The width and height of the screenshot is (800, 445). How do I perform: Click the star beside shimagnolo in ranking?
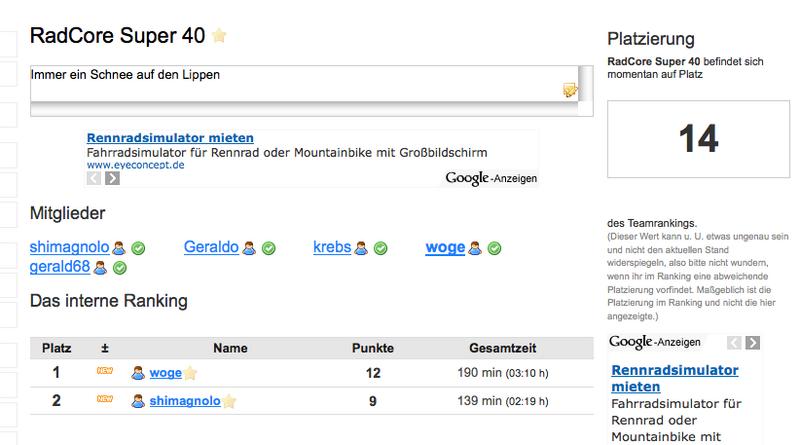click(229, 402)
